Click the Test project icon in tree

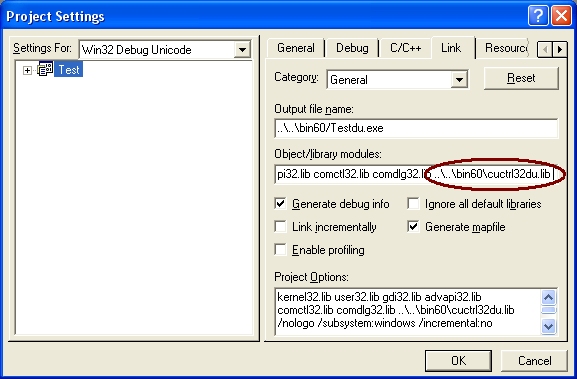pyautogui.click(x=45, y=69)
